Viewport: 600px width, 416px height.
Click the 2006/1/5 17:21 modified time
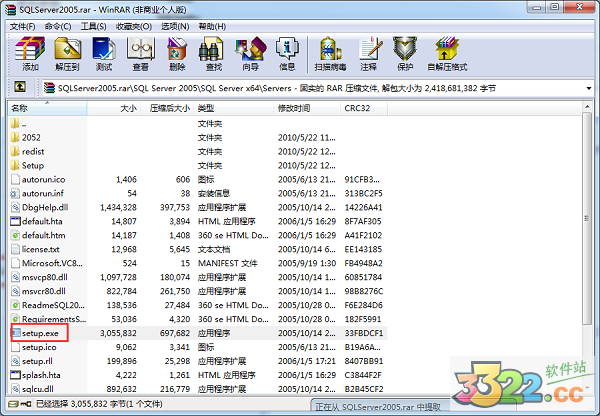[x=307, y=361]
